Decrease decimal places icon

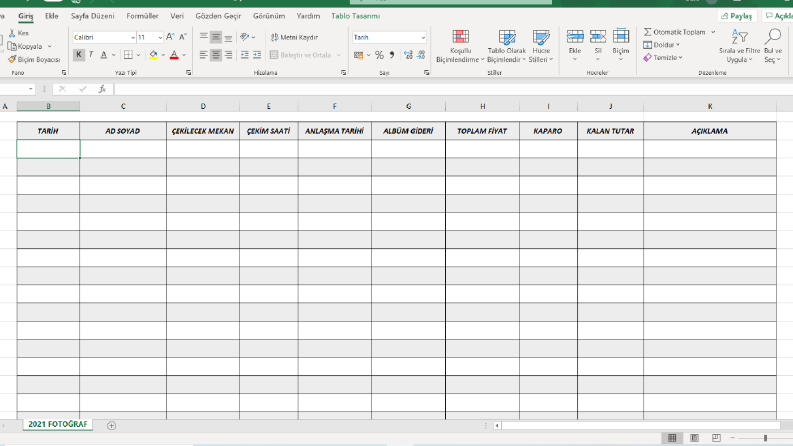[x=421, y=55]
